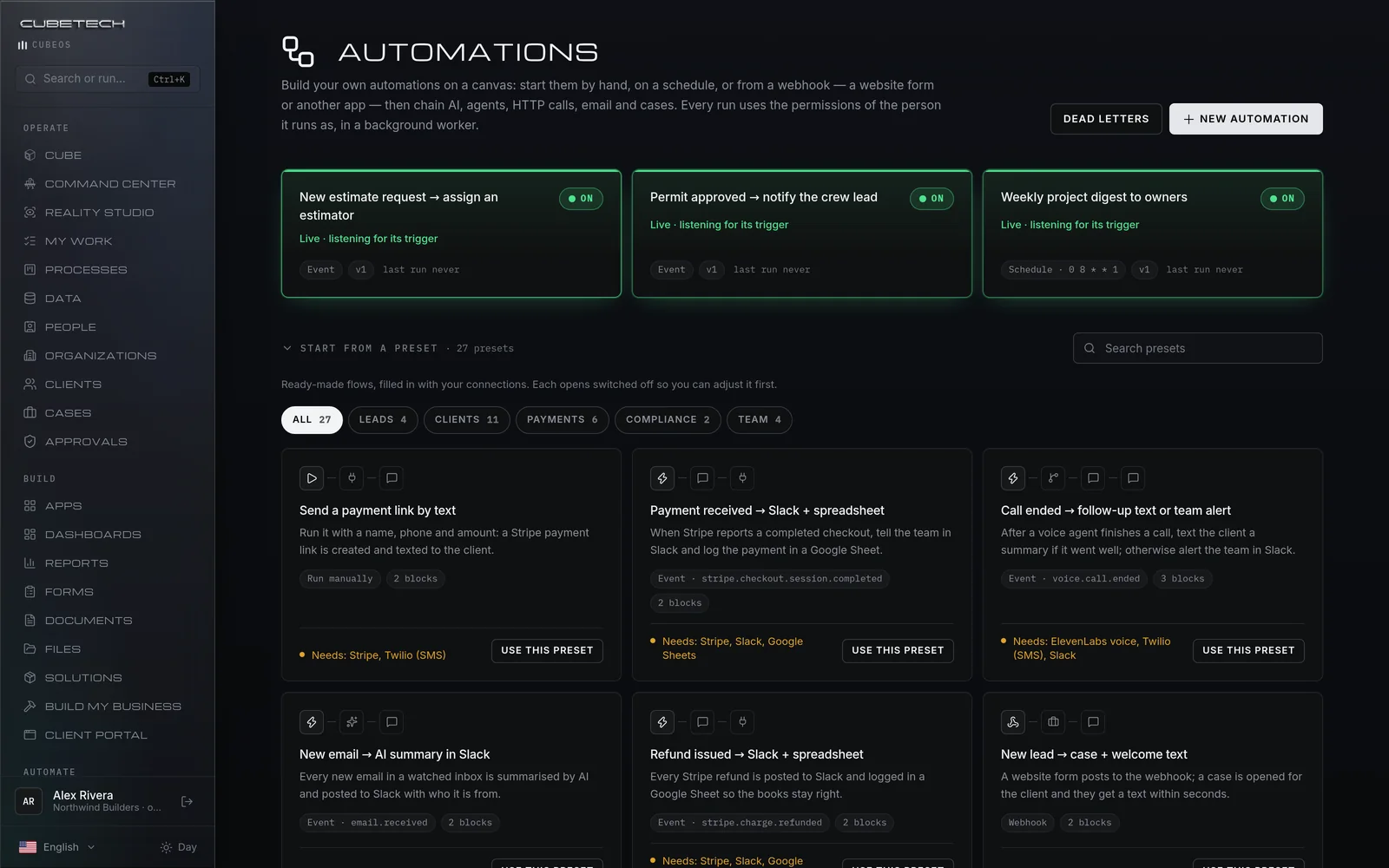Click the "Refund issued → Slack + spreadsheet" title
Viewport: 1389px width, 868px height.
point(757,754)
